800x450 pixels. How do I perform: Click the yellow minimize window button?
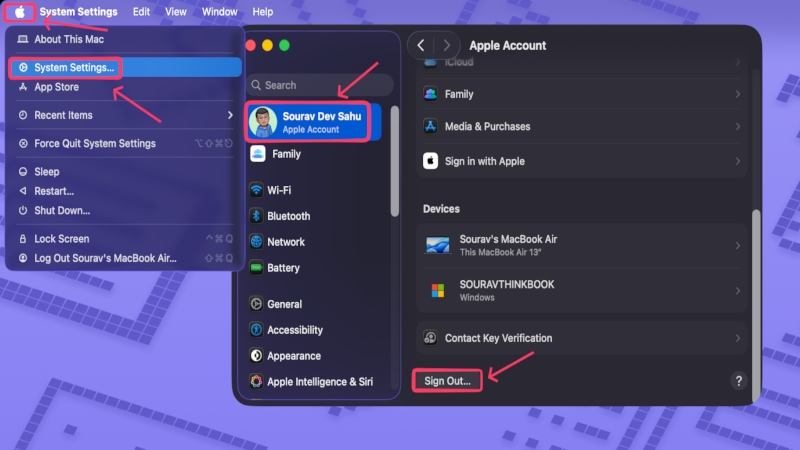click(x=267, y=45)
